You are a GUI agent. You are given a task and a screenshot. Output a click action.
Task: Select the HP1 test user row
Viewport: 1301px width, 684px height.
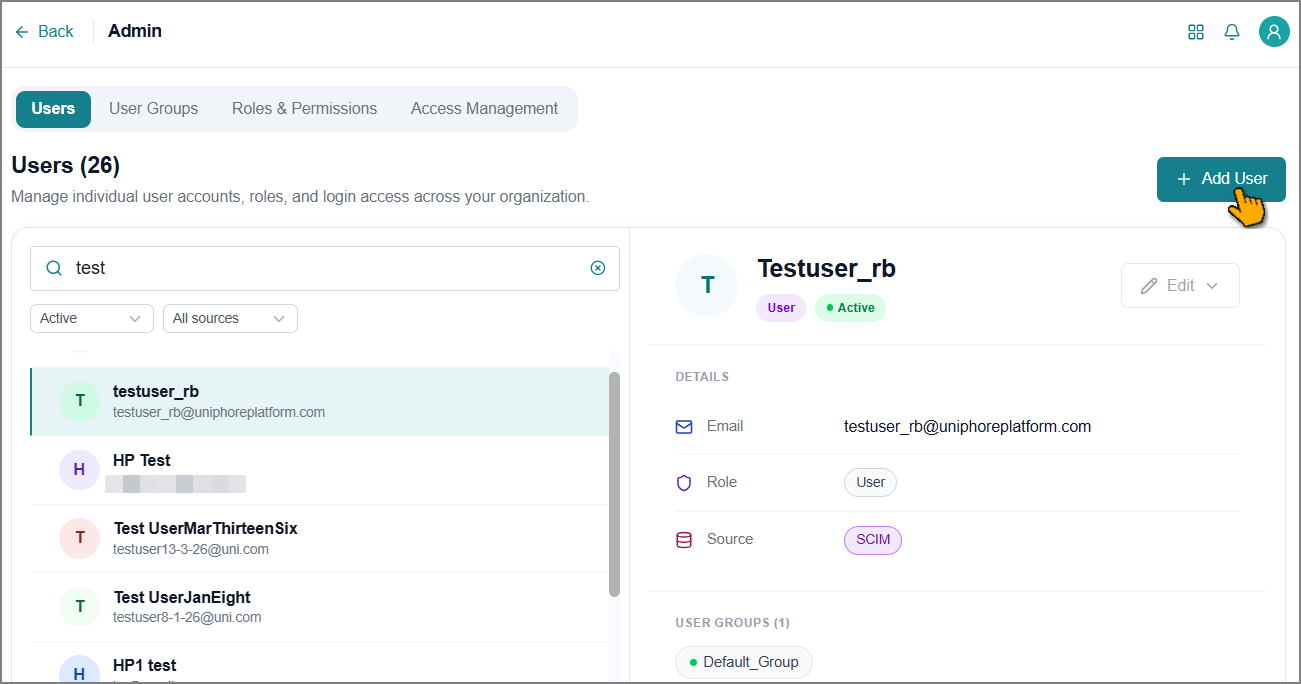pos(320,663)
